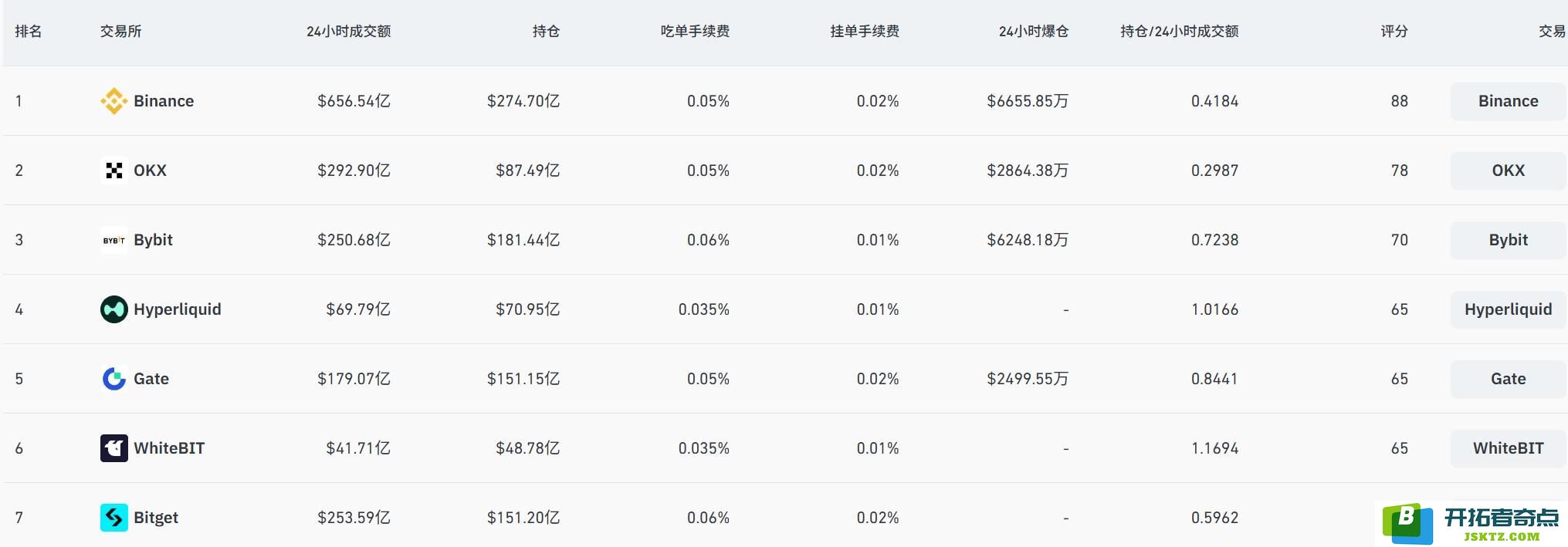Click Binance ratio value 0.4184

pos(1214,101)
